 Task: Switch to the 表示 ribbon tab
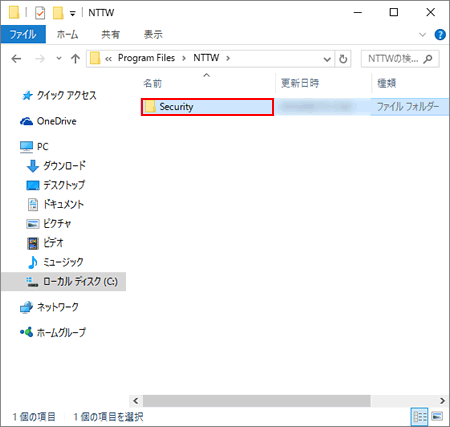click(x=153, y=34)
